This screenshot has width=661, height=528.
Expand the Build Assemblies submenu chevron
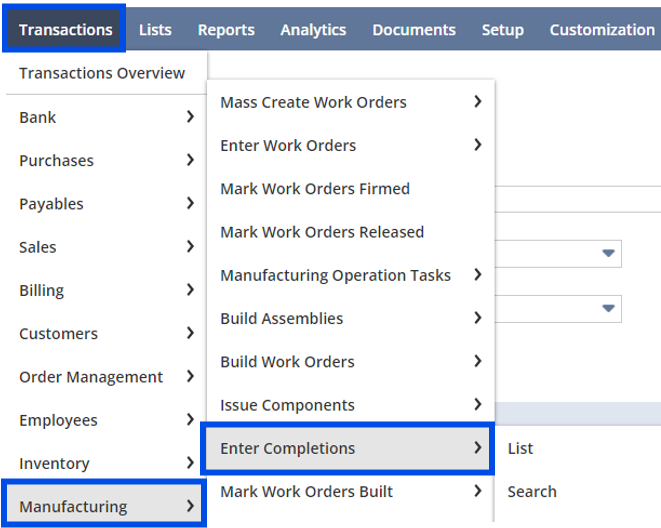478,318
